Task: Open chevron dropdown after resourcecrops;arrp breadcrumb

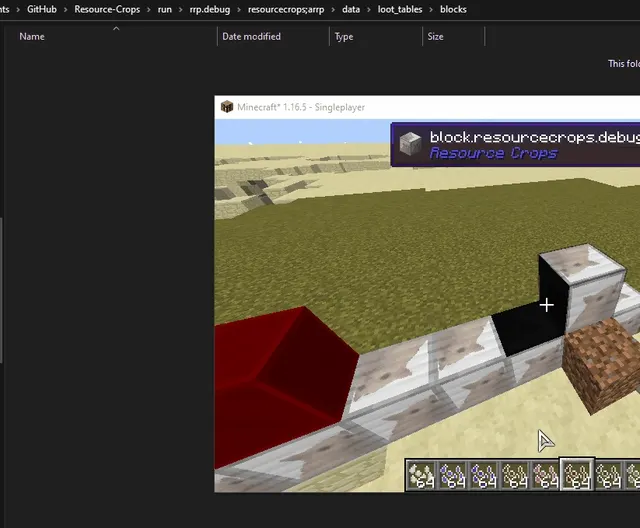Action: click(333, 9)
